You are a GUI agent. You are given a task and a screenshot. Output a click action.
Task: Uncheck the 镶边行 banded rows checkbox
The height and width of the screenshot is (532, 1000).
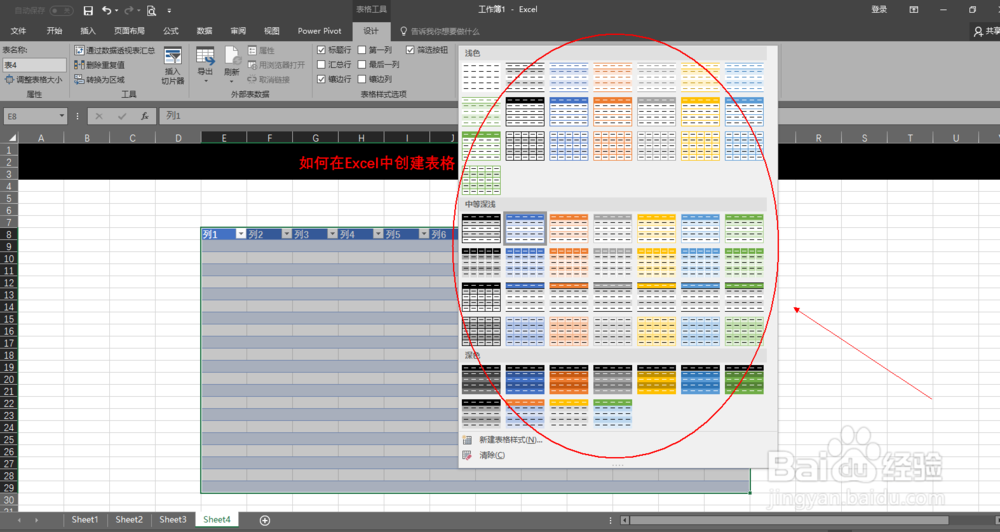click(x=321, y=79)
